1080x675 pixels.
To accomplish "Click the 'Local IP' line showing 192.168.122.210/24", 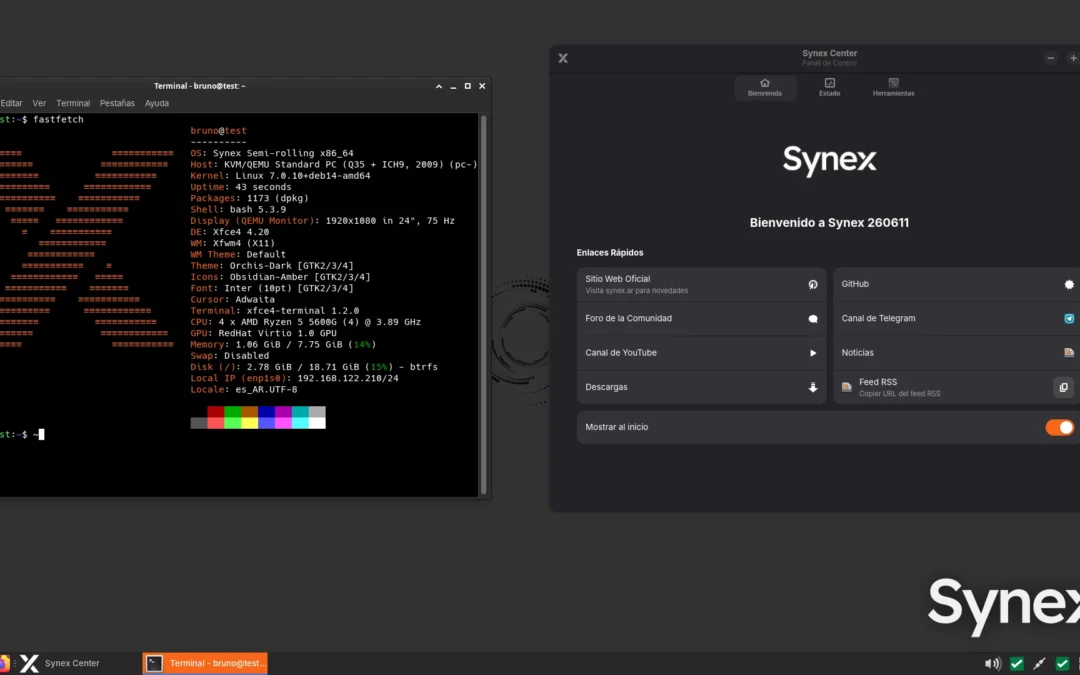I will [x=294, y=378].
